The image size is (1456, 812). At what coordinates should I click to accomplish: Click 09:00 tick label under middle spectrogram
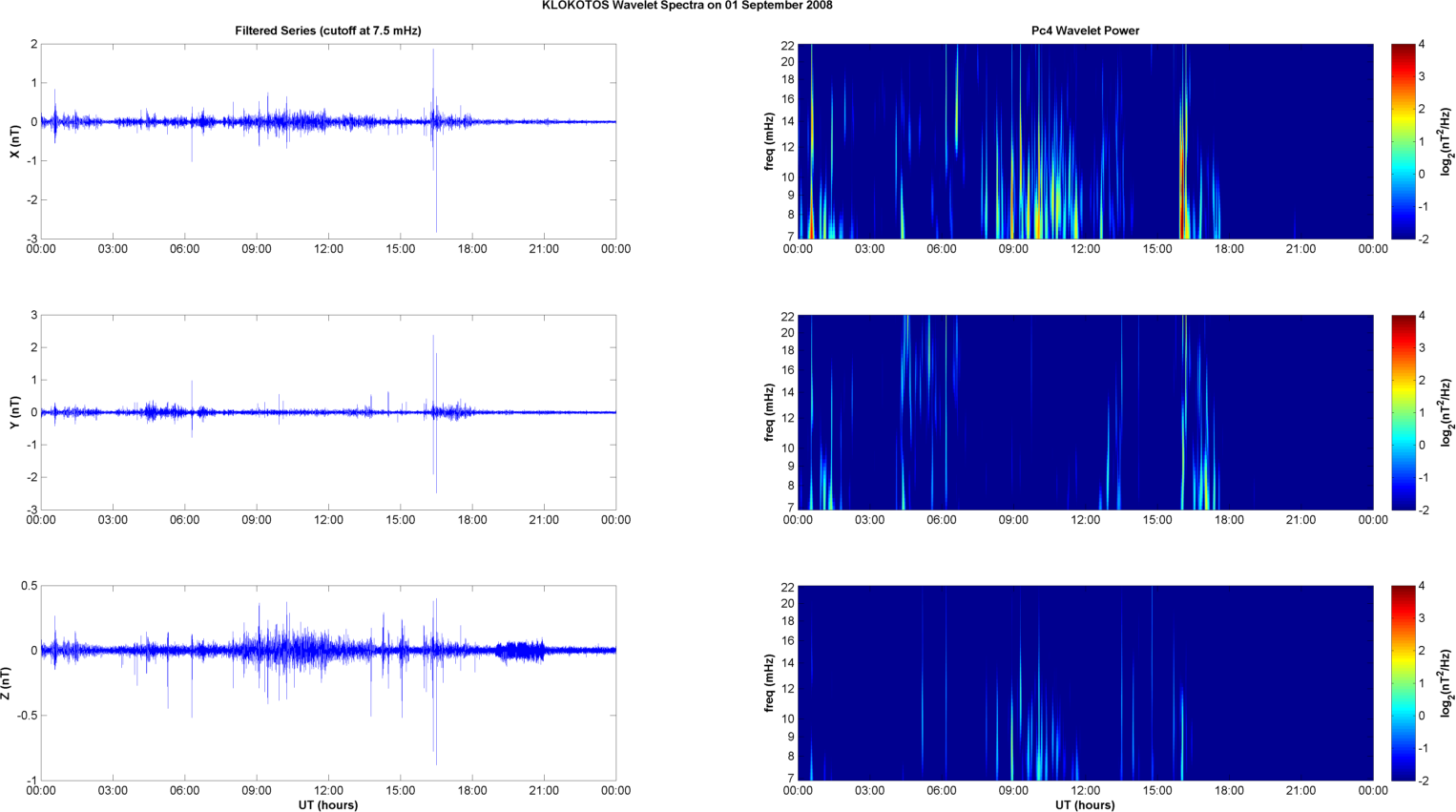point(1013,520)
